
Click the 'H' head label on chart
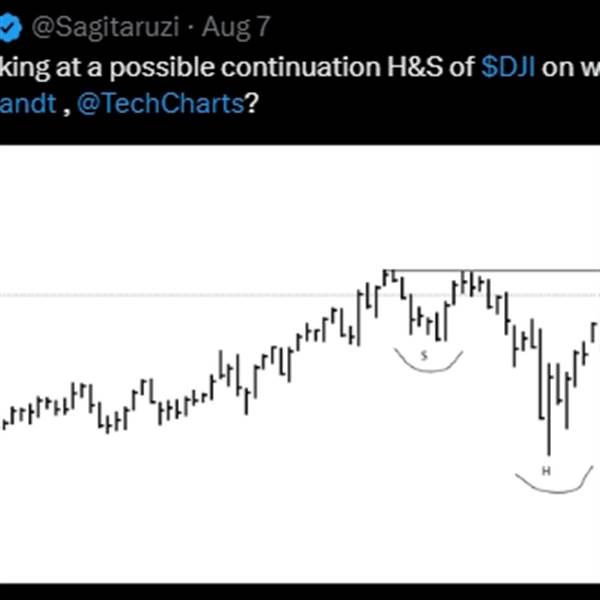click(547, 468)
